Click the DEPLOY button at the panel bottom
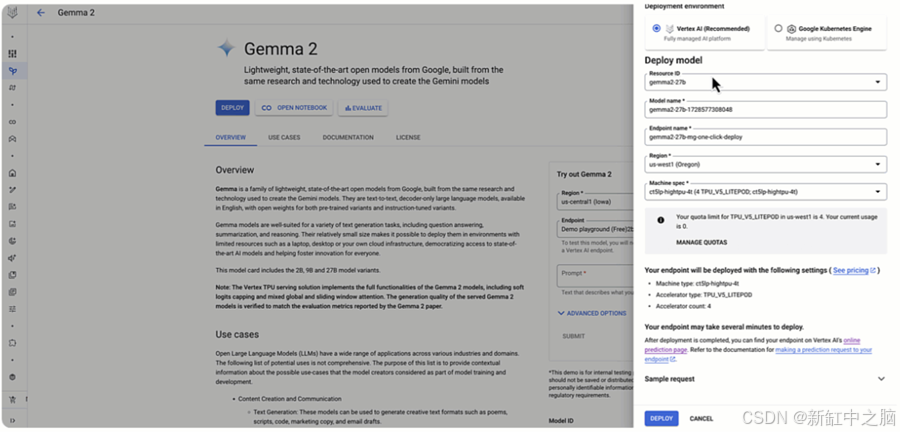 tap(661, 419)
